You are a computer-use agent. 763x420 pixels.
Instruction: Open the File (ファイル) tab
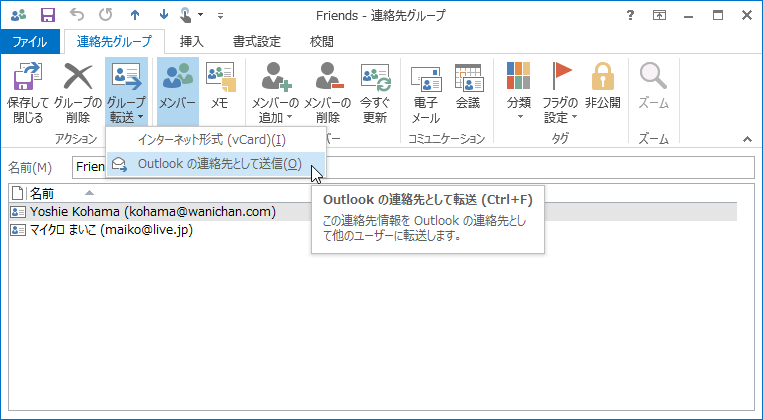tap(30, 42)
